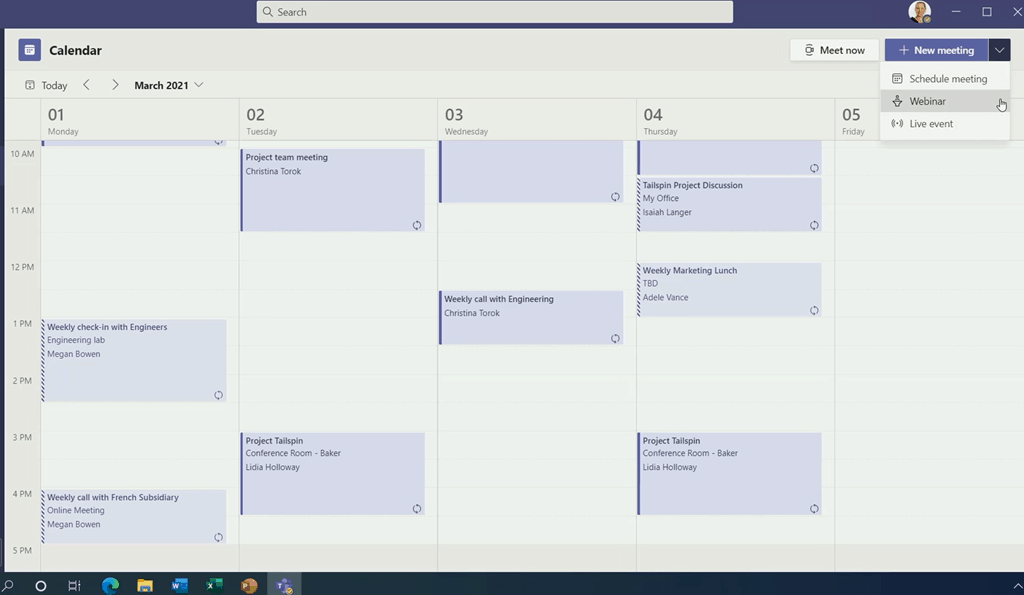Open the Weekly Marketing Lunch event
The height and width of the screenshot is (595, 1024).
[x=729, y=290]
